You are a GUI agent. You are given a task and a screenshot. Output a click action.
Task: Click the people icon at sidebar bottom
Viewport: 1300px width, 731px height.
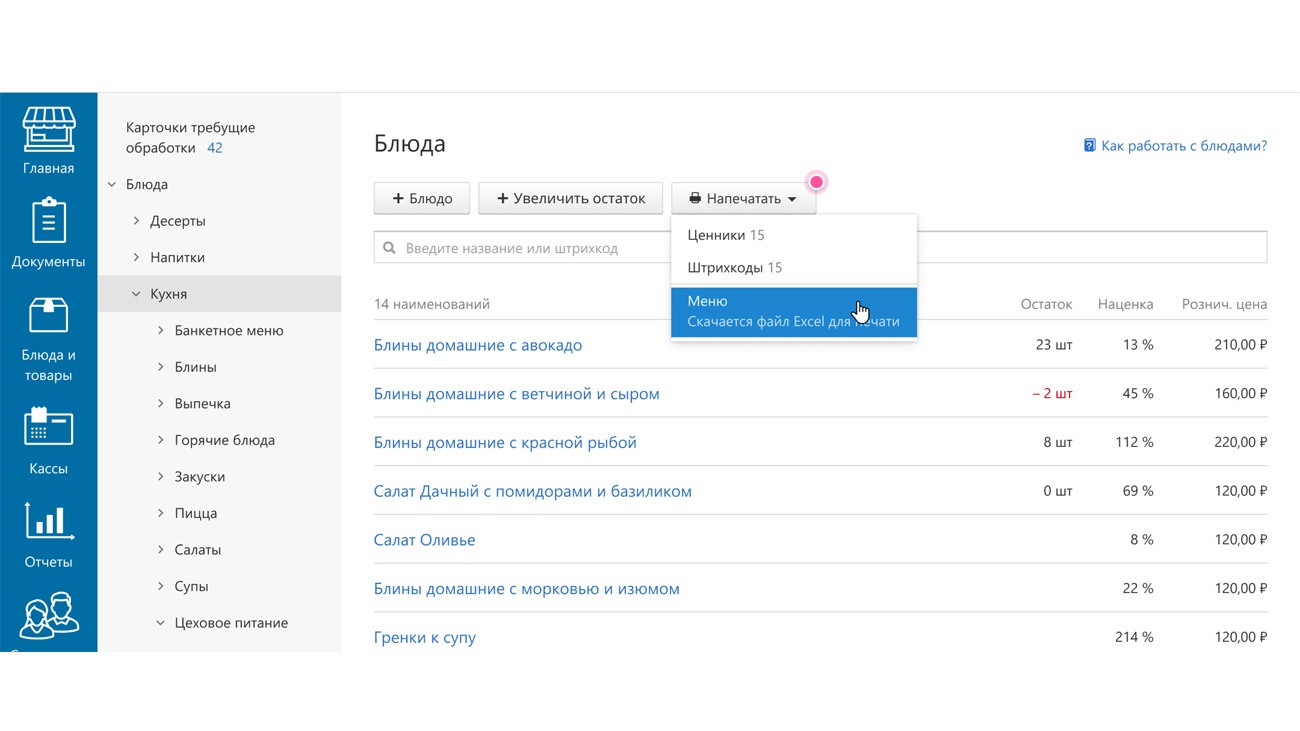[x=48, y=615]
